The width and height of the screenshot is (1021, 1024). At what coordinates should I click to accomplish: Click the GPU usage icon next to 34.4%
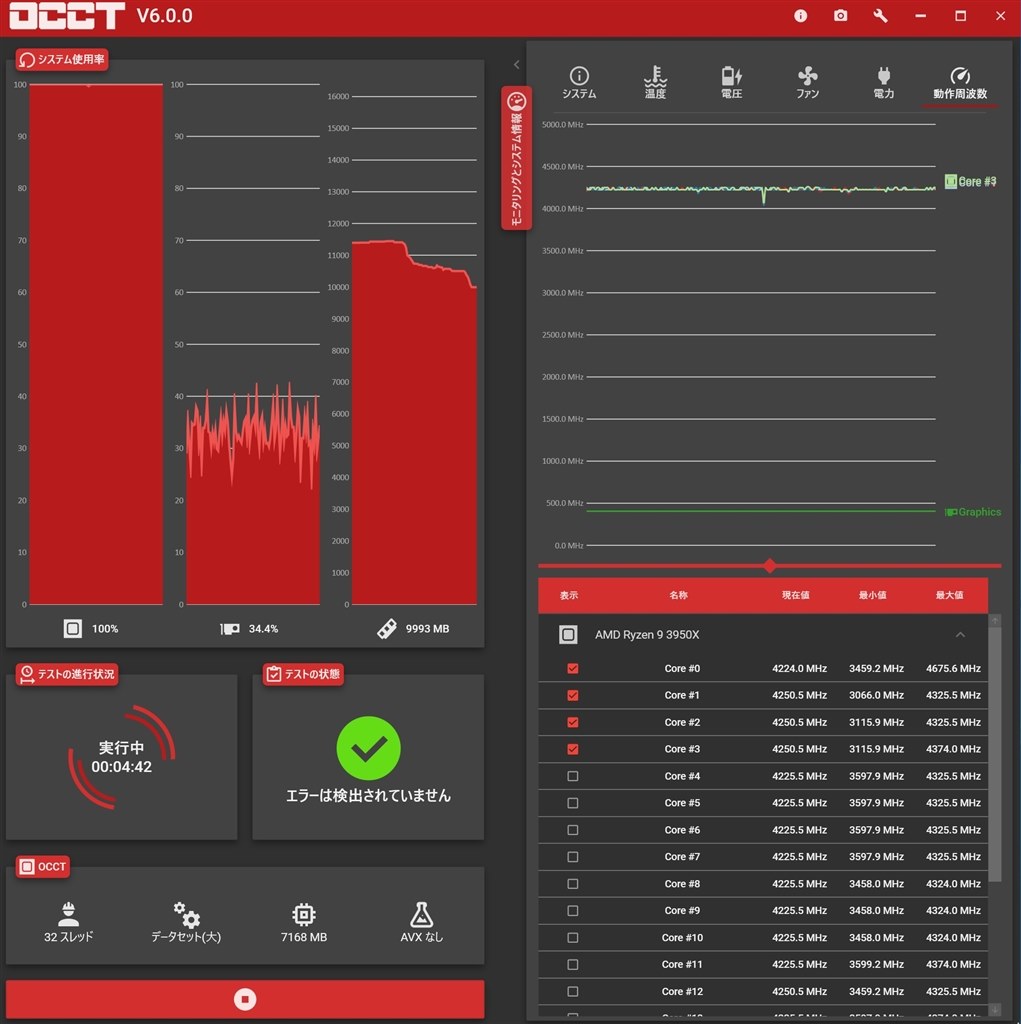[229, 628]
